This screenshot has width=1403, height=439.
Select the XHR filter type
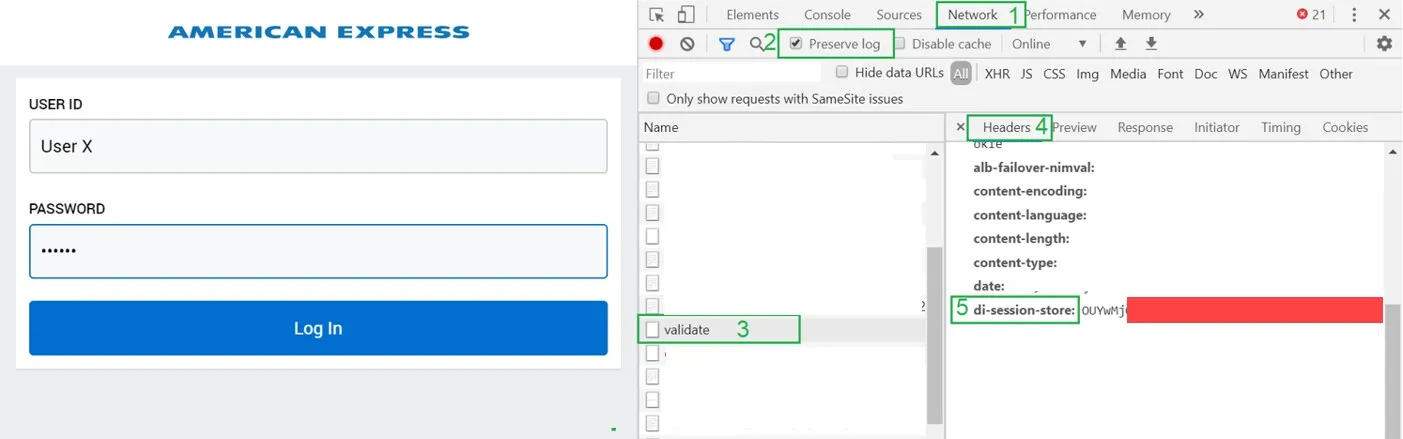tap(997, 73)
